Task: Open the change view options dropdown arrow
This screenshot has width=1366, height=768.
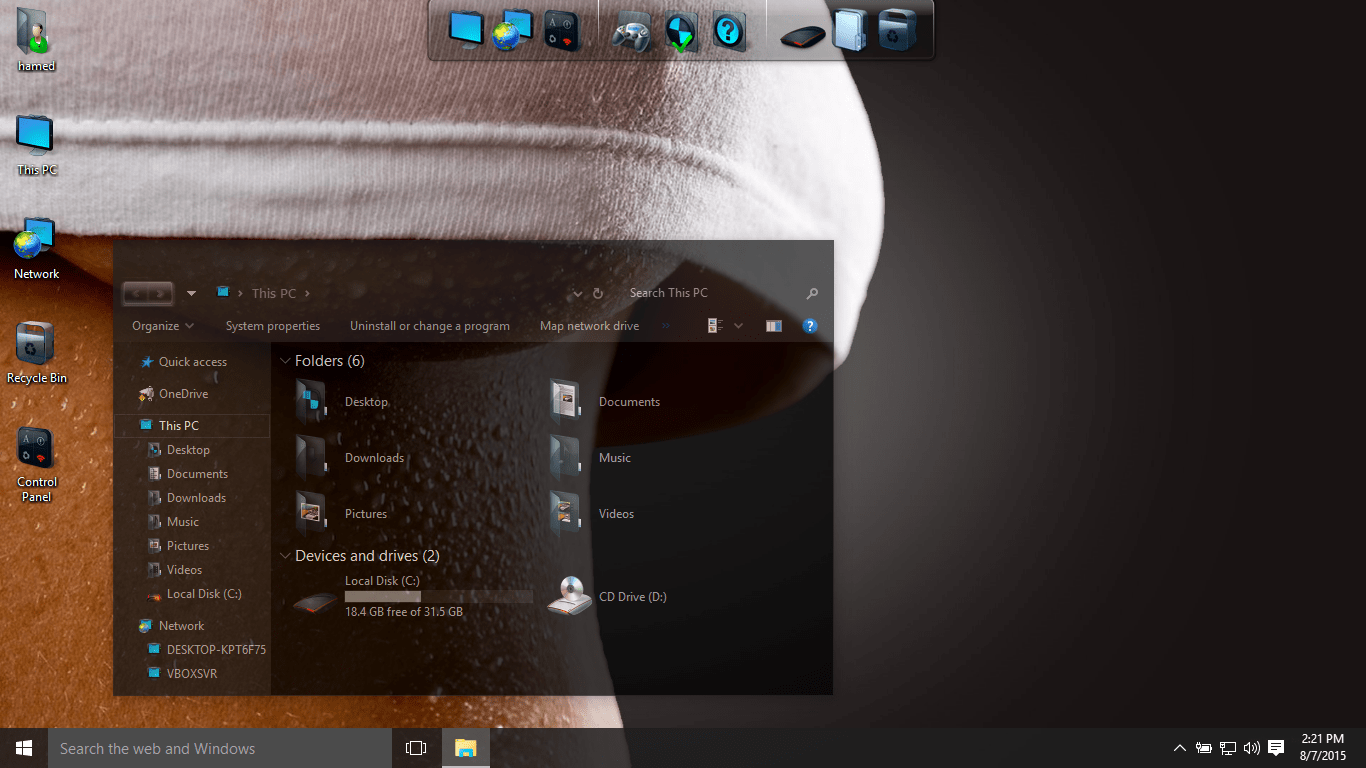Action: coord(739,326)
